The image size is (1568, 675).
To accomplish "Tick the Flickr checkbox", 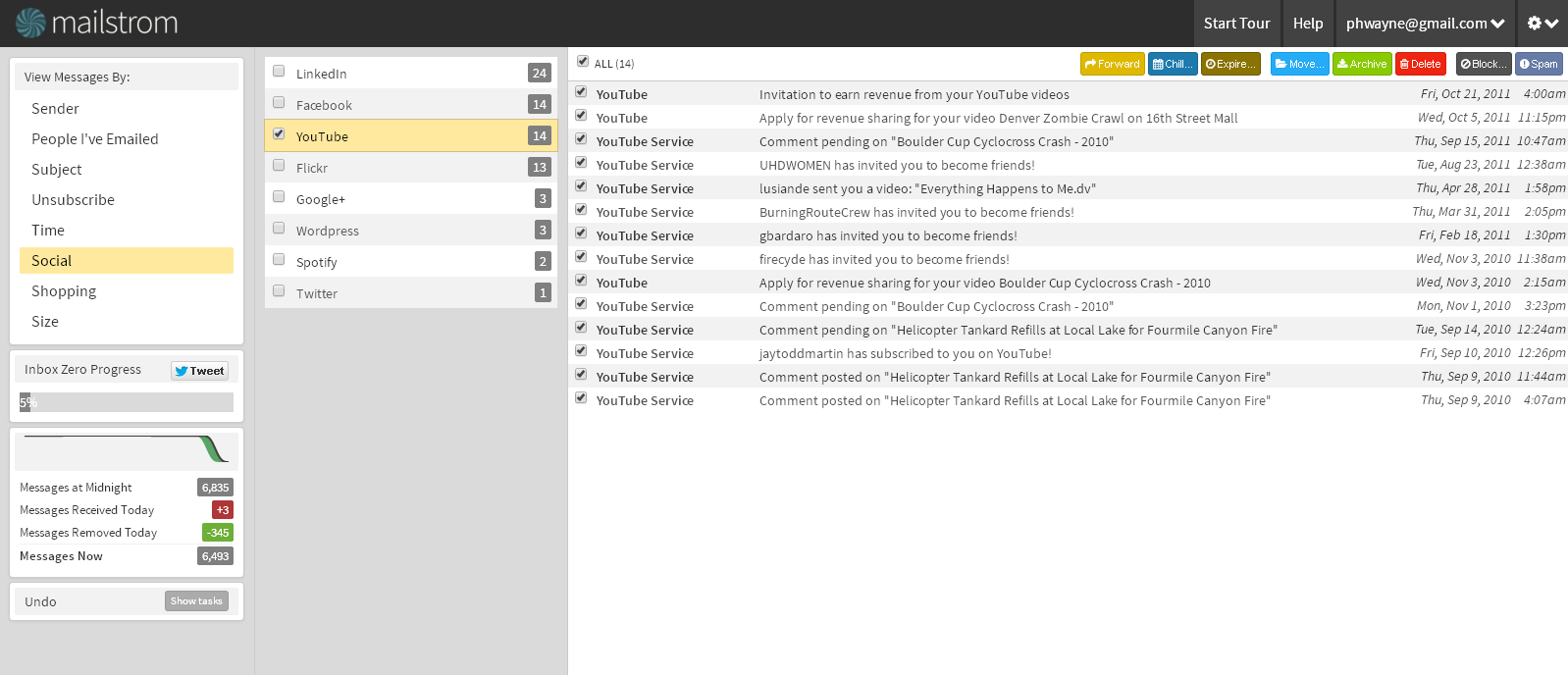I will 279,166.
